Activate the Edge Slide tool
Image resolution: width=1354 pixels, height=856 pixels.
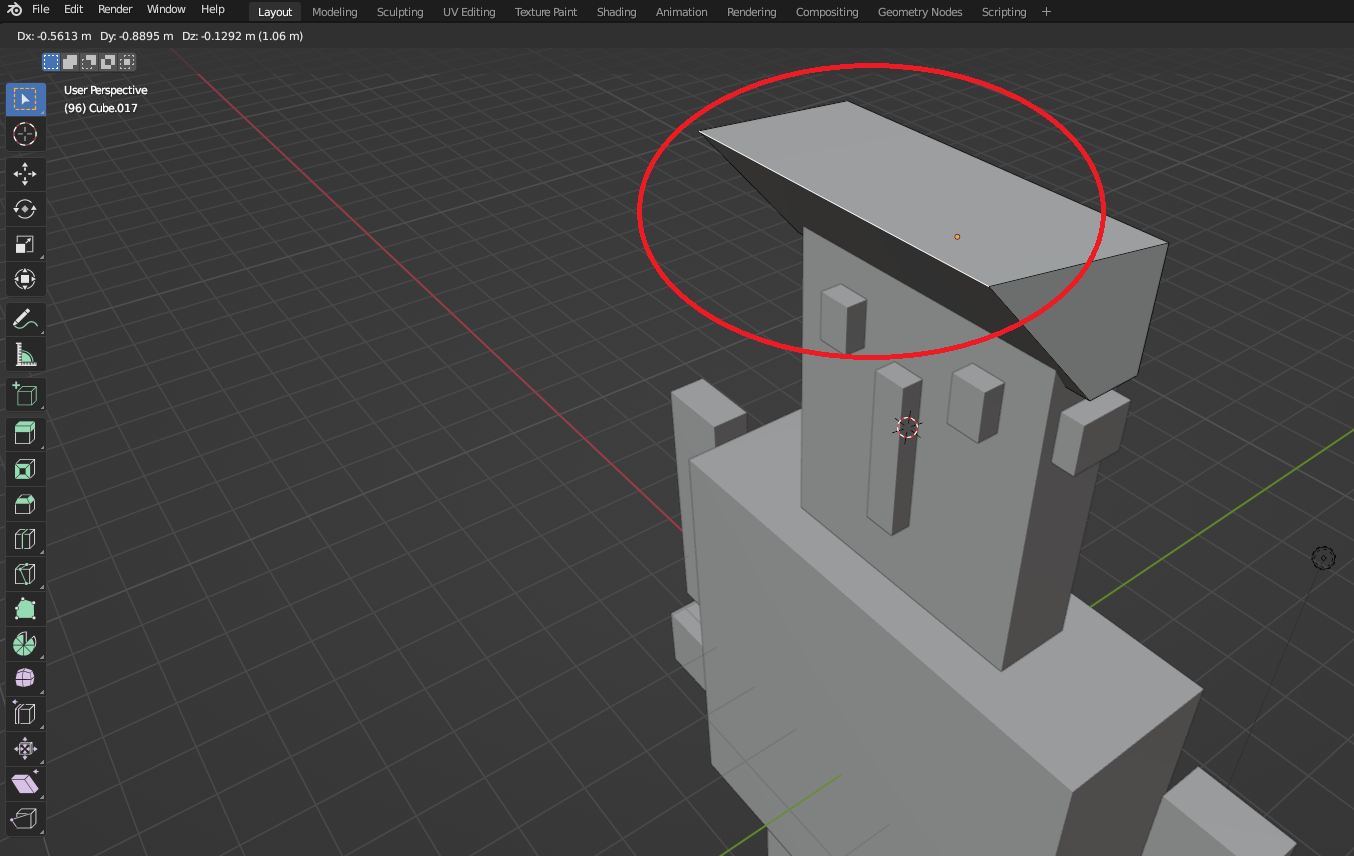click(26, 714)
